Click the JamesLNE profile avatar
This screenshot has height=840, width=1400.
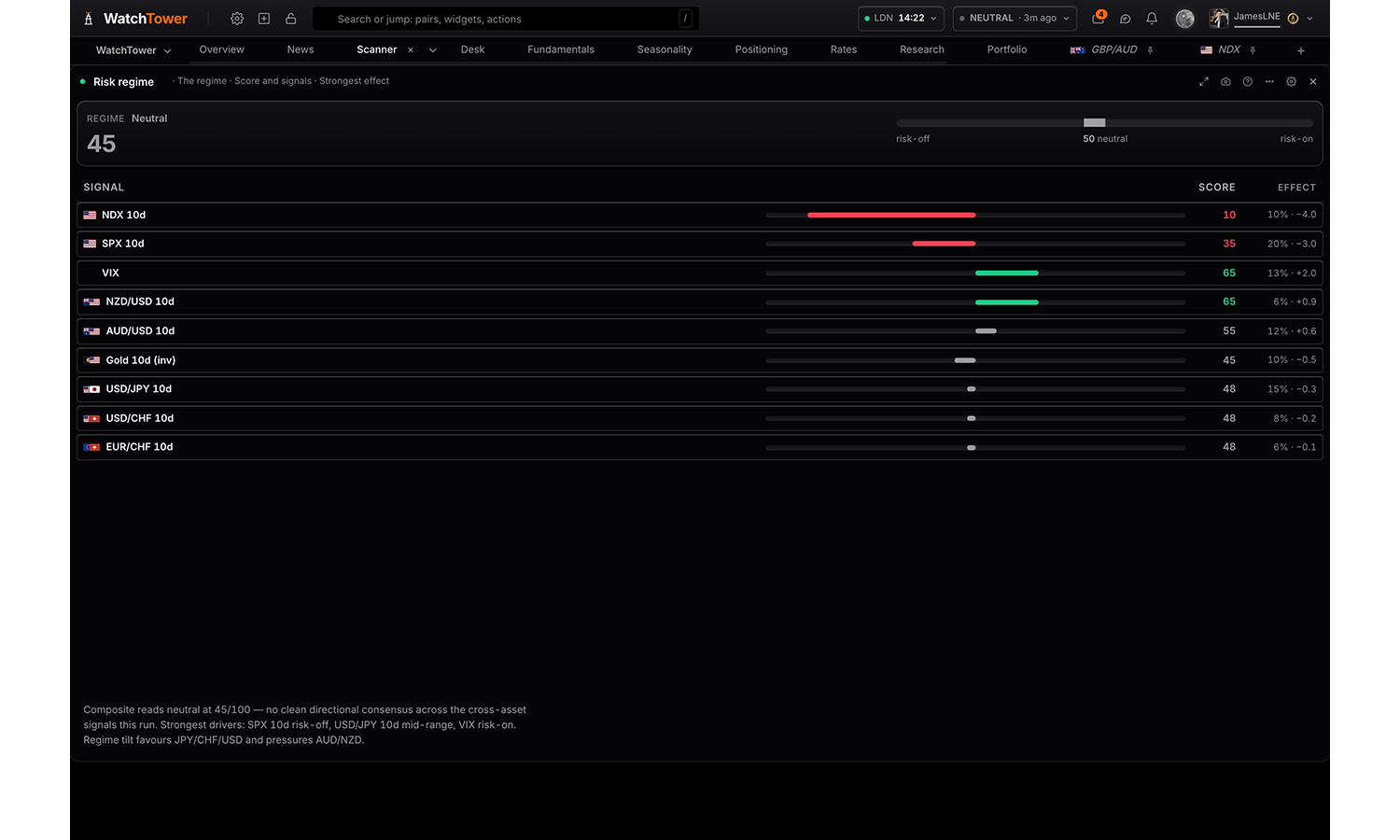[x=1219, y=19]
